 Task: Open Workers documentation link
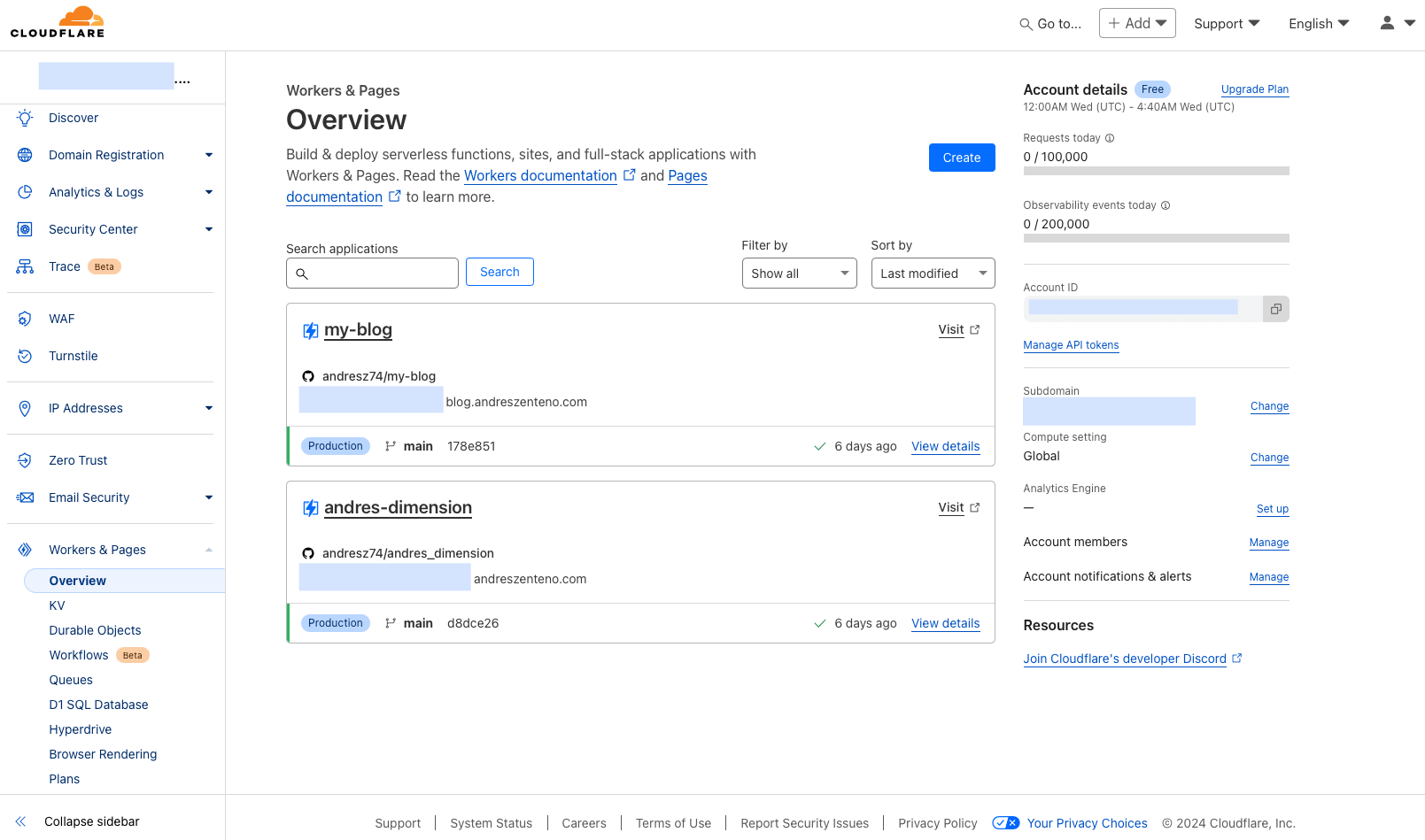tap(540, 175)
